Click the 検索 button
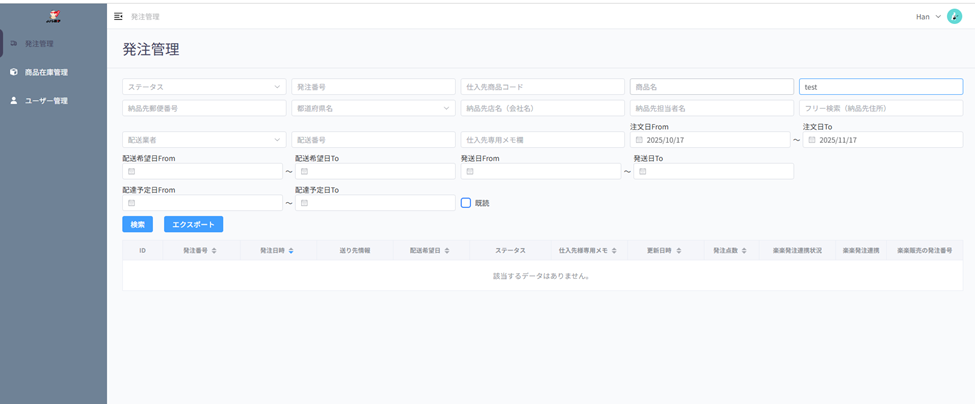The width and height of the screenshot is (975, 404). [x=137, y=225]
